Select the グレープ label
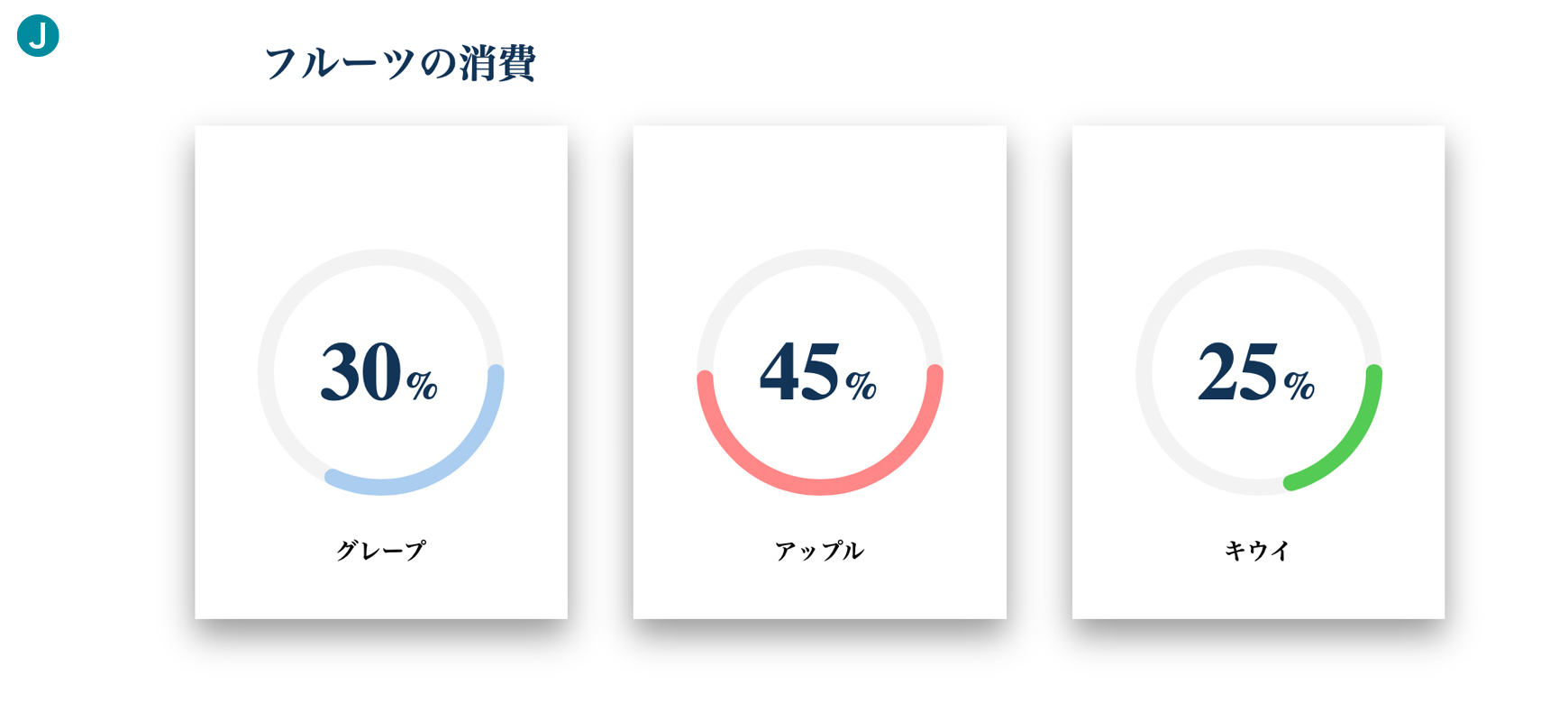This screenshot has height=721, width=1568. click(380, 550)
